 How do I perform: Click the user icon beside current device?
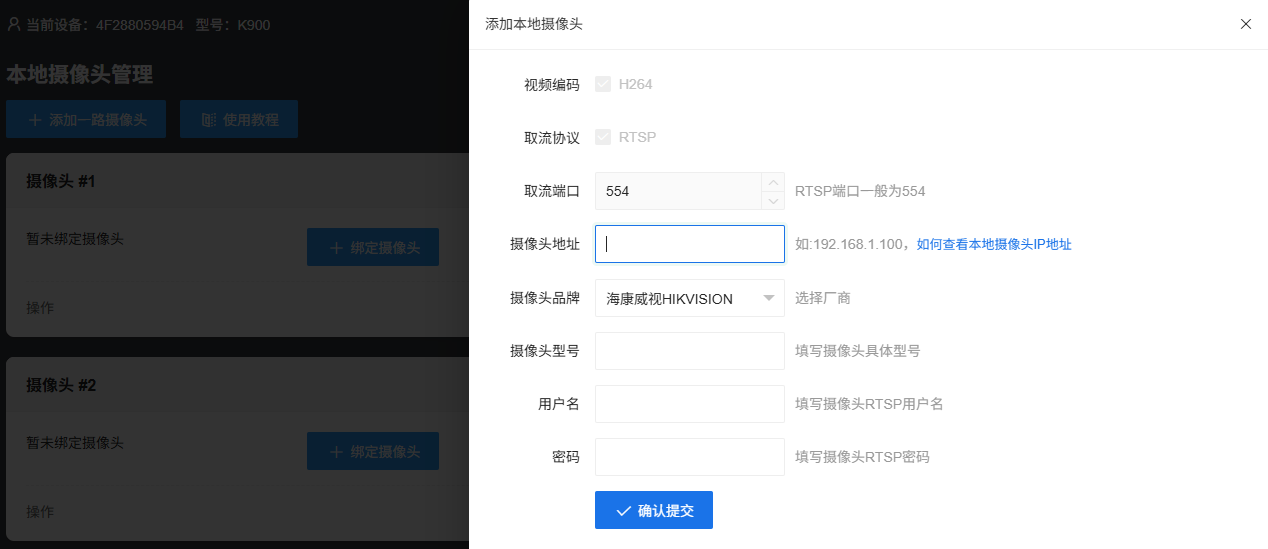[14, 24]
